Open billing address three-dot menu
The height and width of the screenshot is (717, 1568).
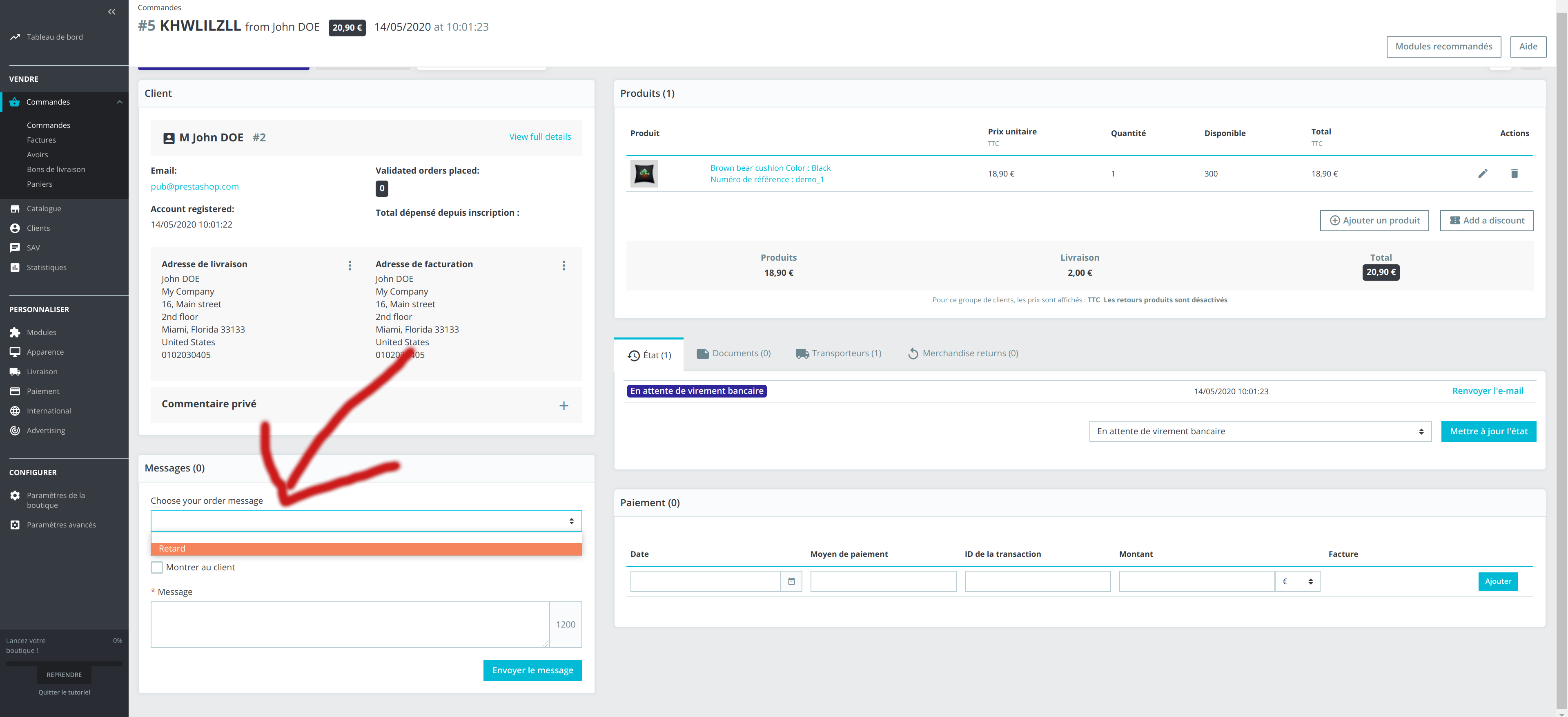coord(563,266)
